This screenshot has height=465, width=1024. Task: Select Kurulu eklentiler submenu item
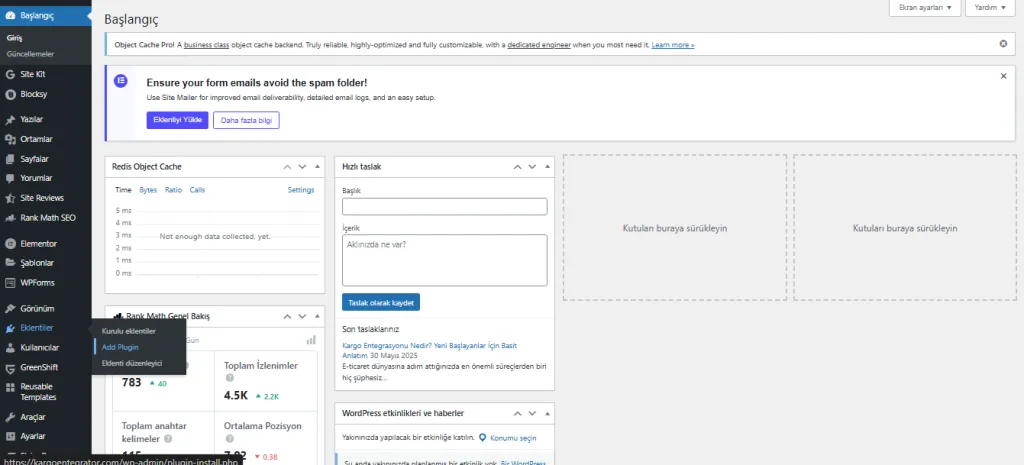pyautogui.click(x=129, y=331)
